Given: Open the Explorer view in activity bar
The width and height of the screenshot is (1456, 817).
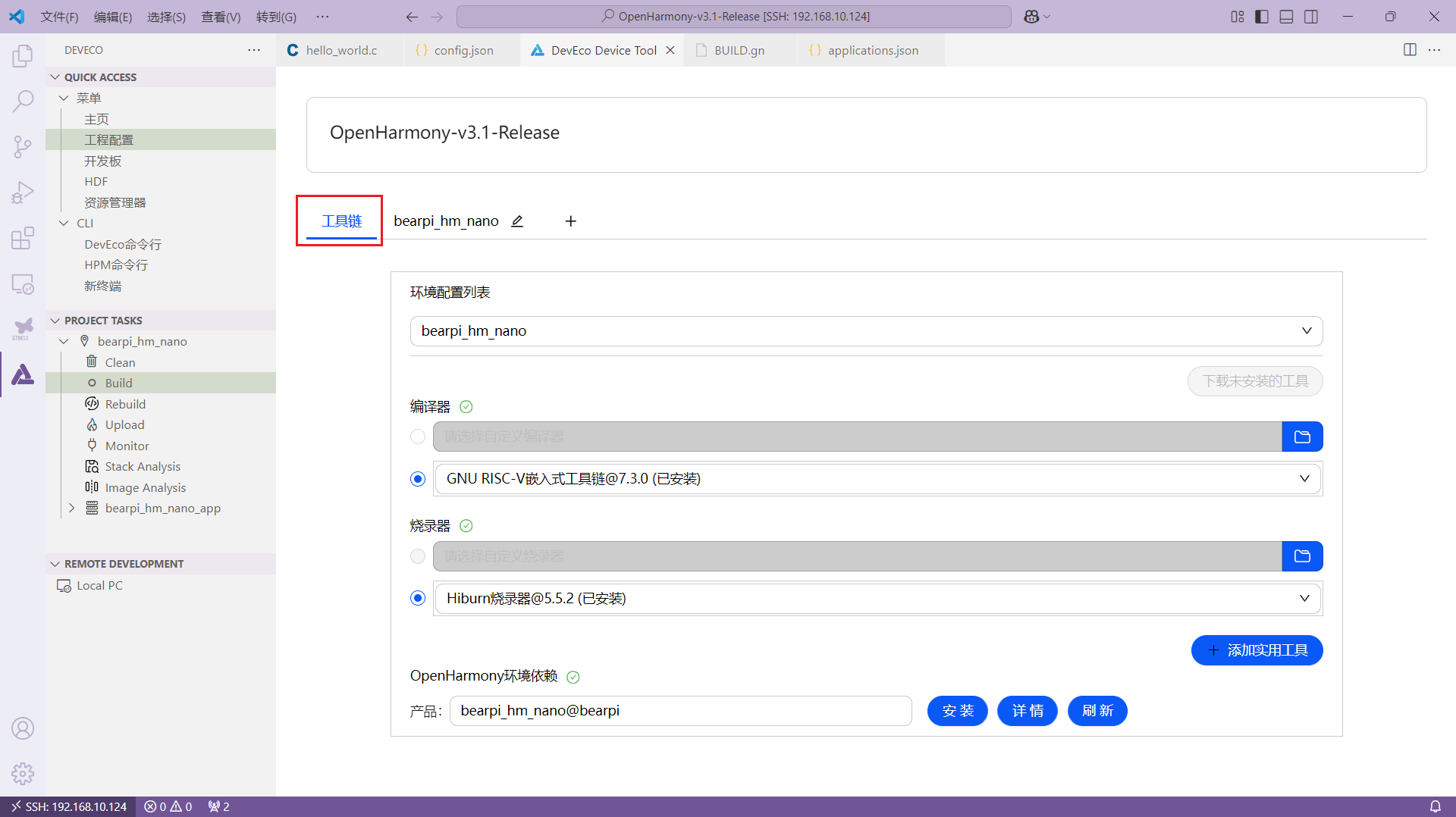Looking at the screenshot, I should (x=23, y=55).
